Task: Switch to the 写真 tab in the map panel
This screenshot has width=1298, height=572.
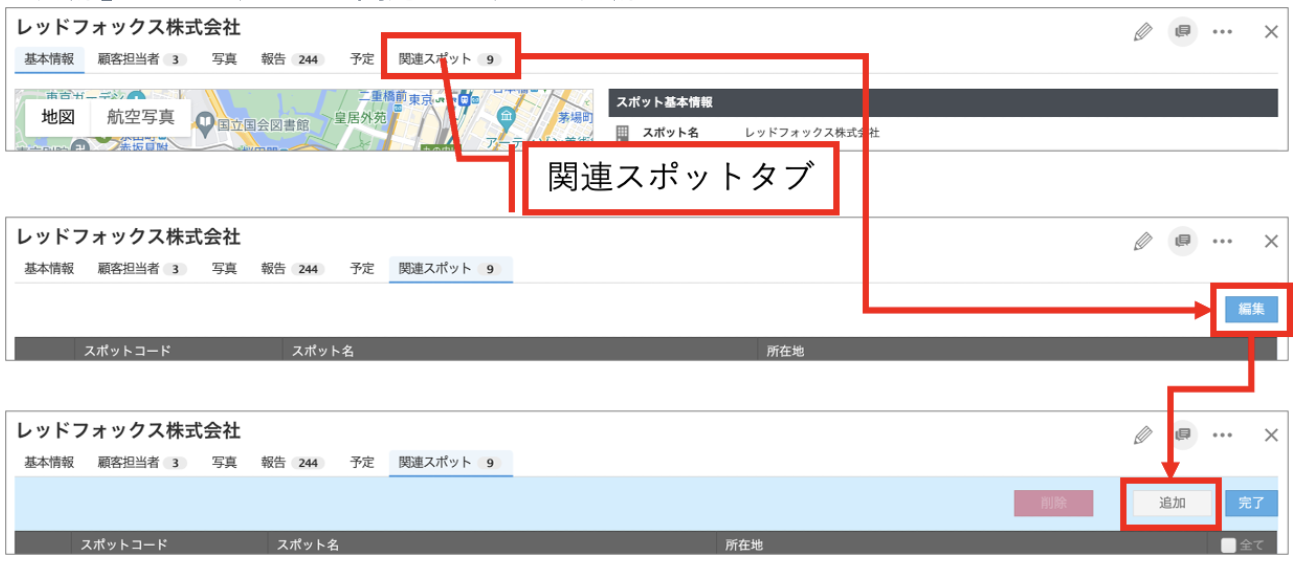Action: point(224,59)
